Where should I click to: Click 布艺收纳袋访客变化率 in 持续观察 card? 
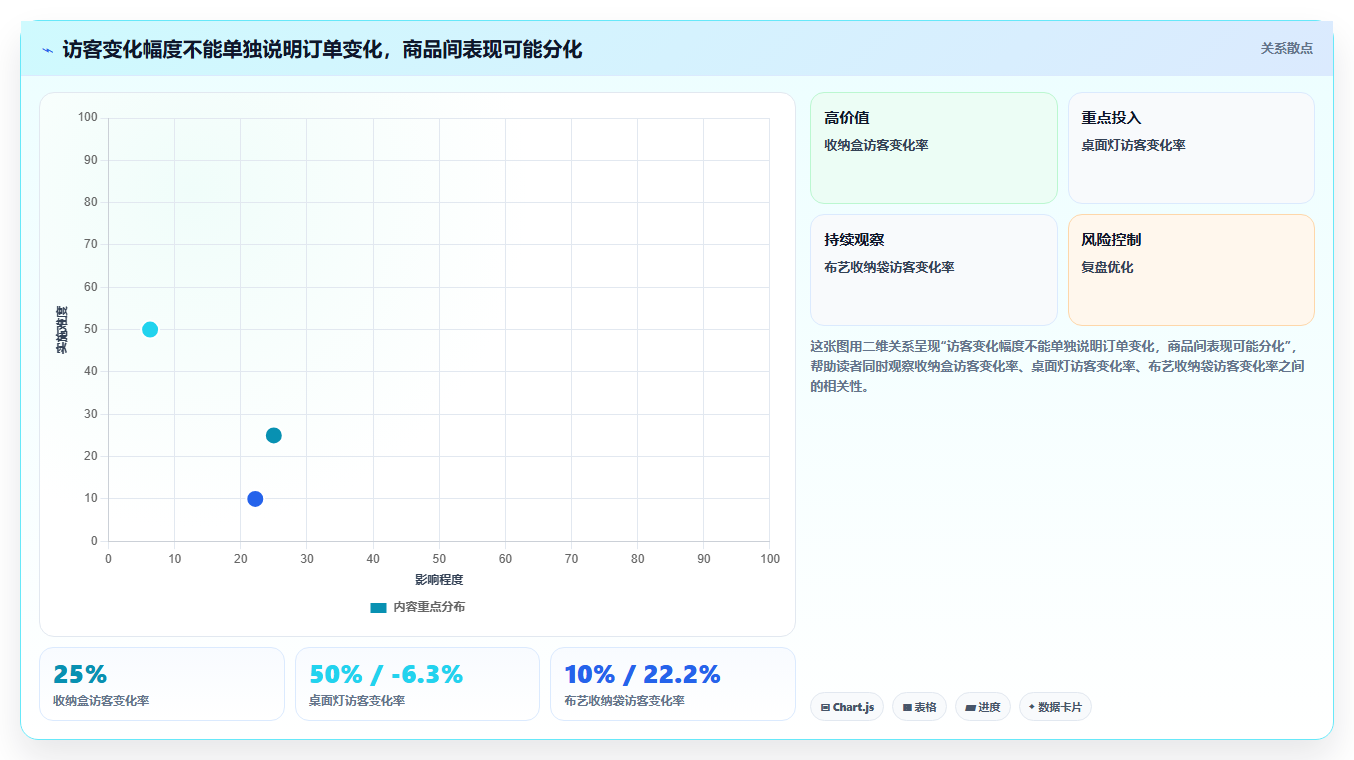click(x=889, y=267)
